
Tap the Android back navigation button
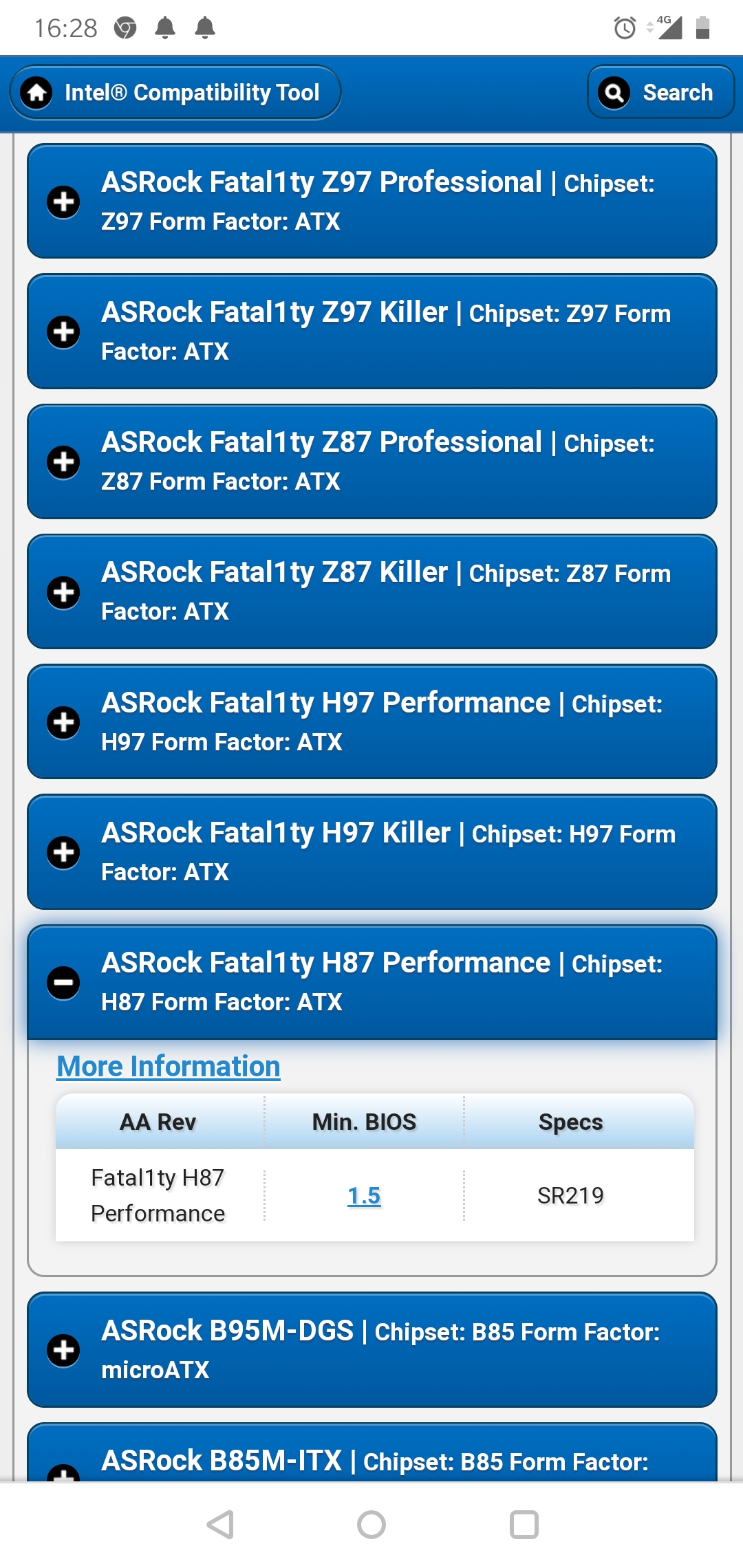[x=220, y=1525]
